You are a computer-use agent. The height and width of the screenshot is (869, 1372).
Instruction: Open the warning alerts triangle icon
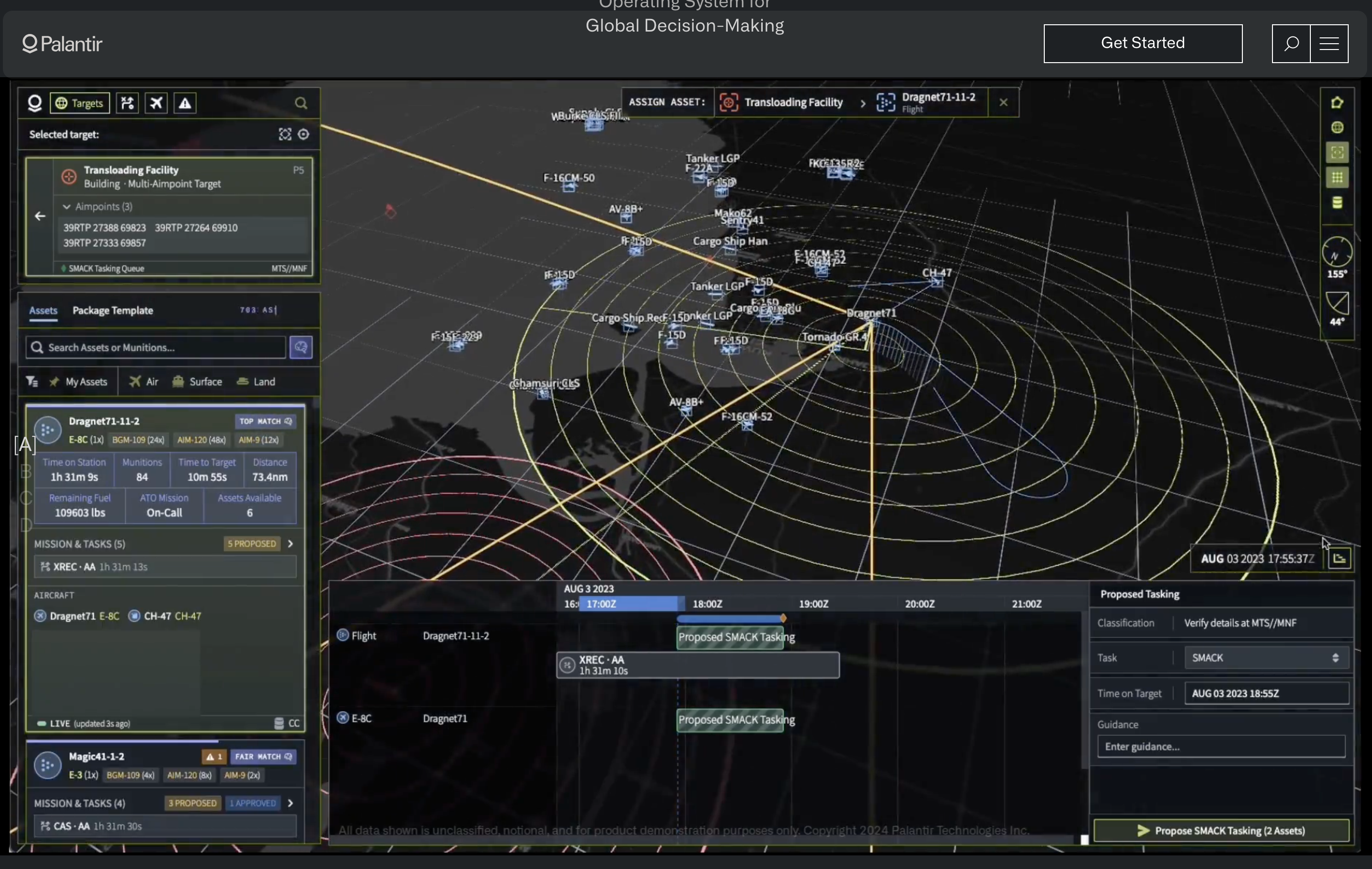click(x=185, y=103)
